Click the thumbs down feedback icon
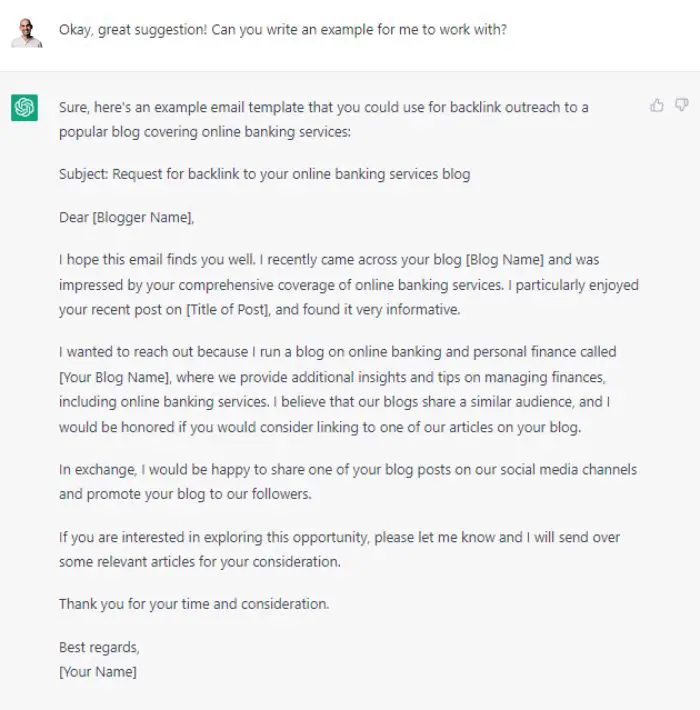 (x=682, y=105)
